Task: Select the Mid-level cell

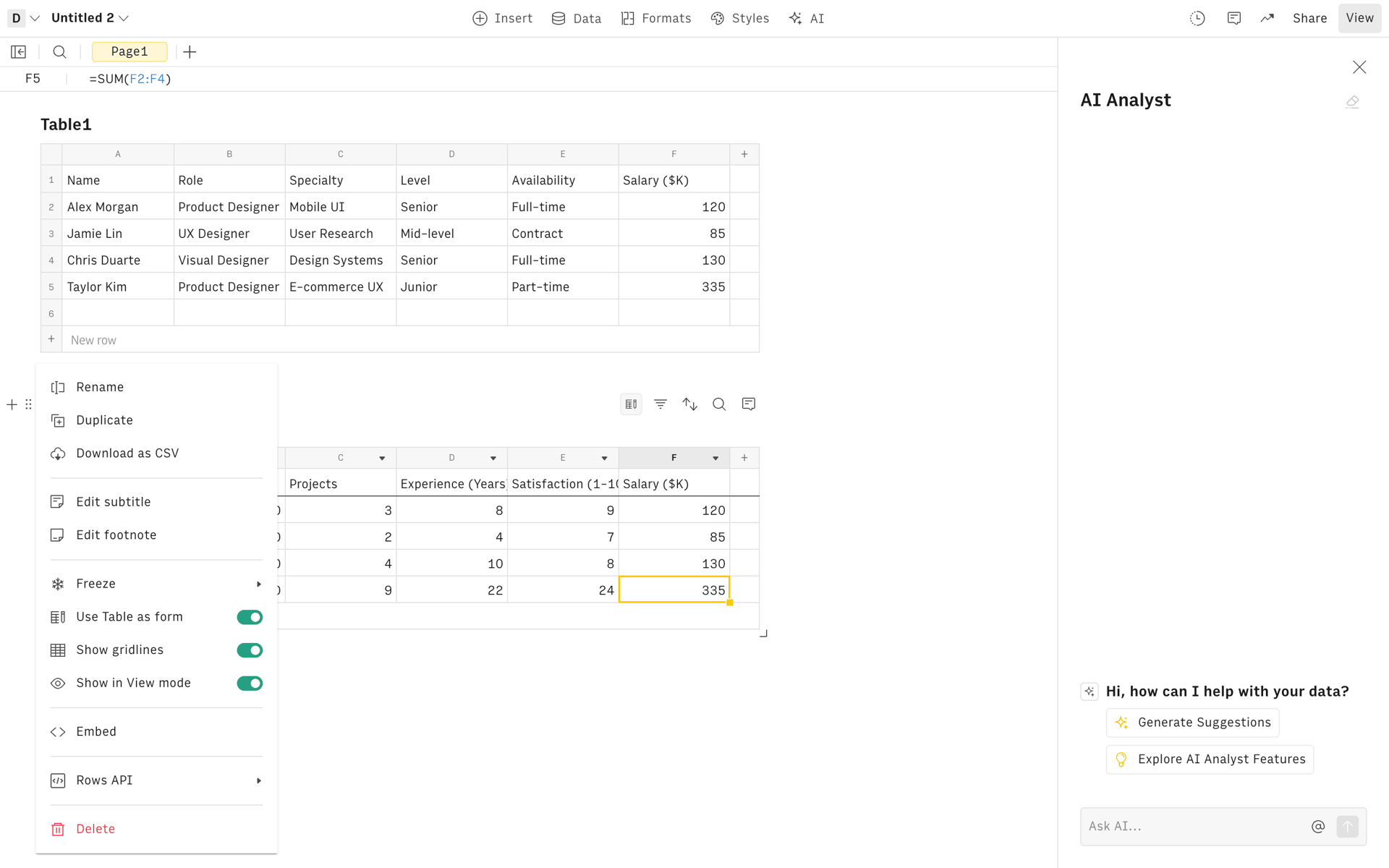Action: pyautogui.click(x=451, y=234)
